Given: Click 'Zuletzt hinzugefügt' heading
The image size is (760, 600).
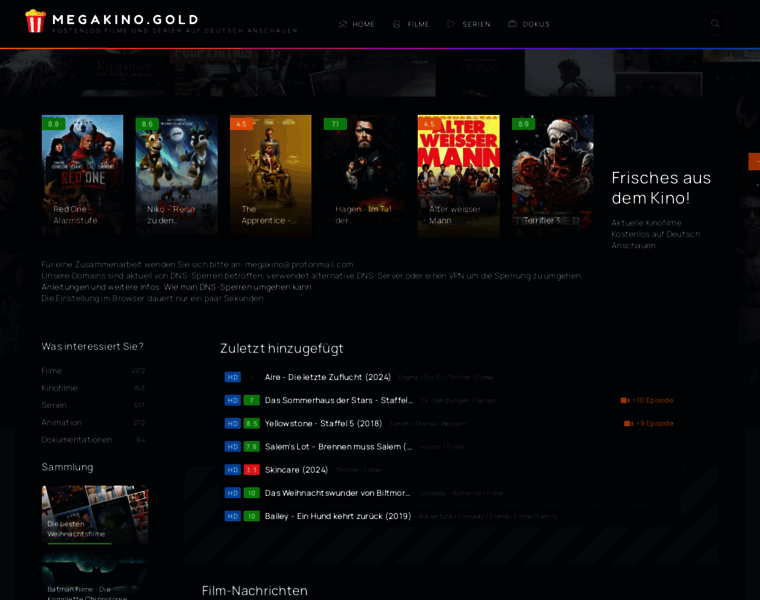Looking at the screenshot, I should point(282,348).
